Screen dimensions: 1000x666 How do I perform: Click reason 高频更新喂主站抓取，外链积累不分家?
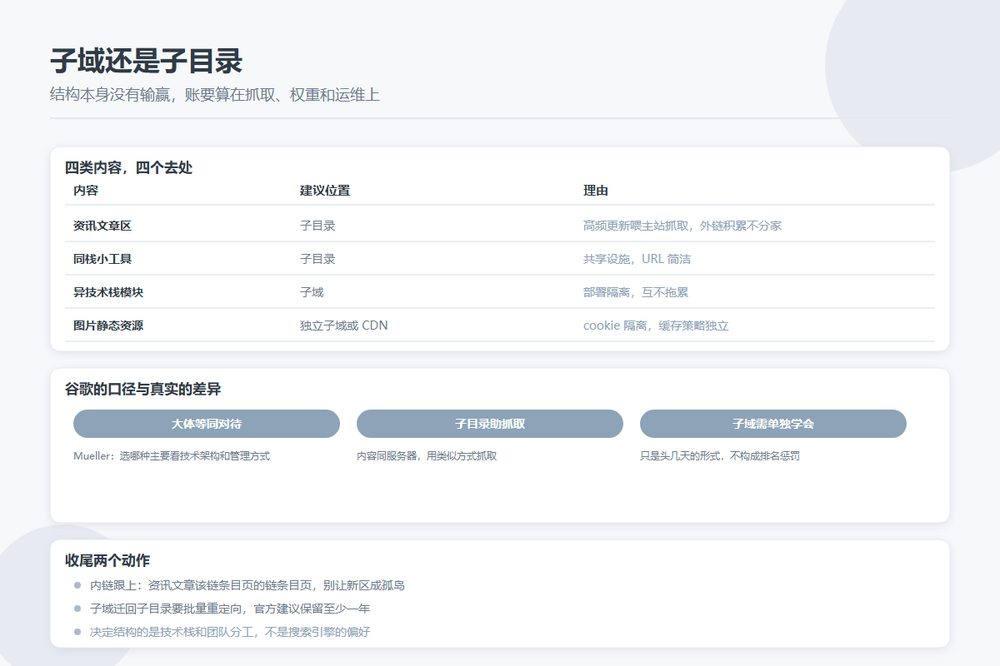pyautogui.click(x=682, y=226)
